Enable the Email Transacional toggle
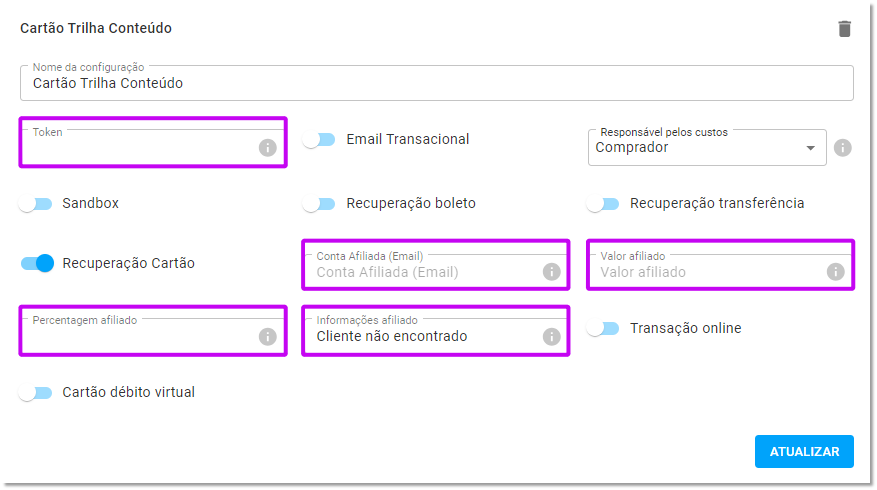Viewport: 877px width, 490px height. click(x=319, y=139)
